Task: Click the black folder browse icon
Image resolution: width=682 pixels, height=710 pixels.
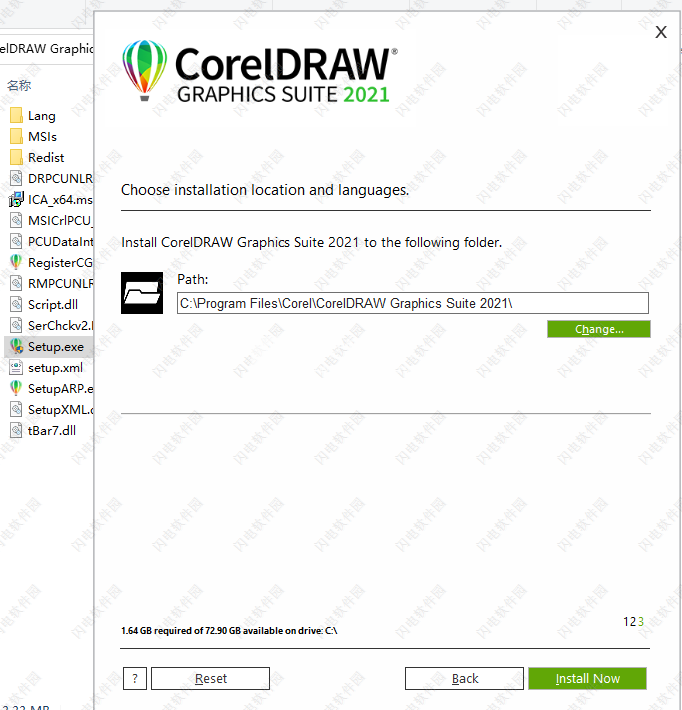Action: [x=142, y=293]
